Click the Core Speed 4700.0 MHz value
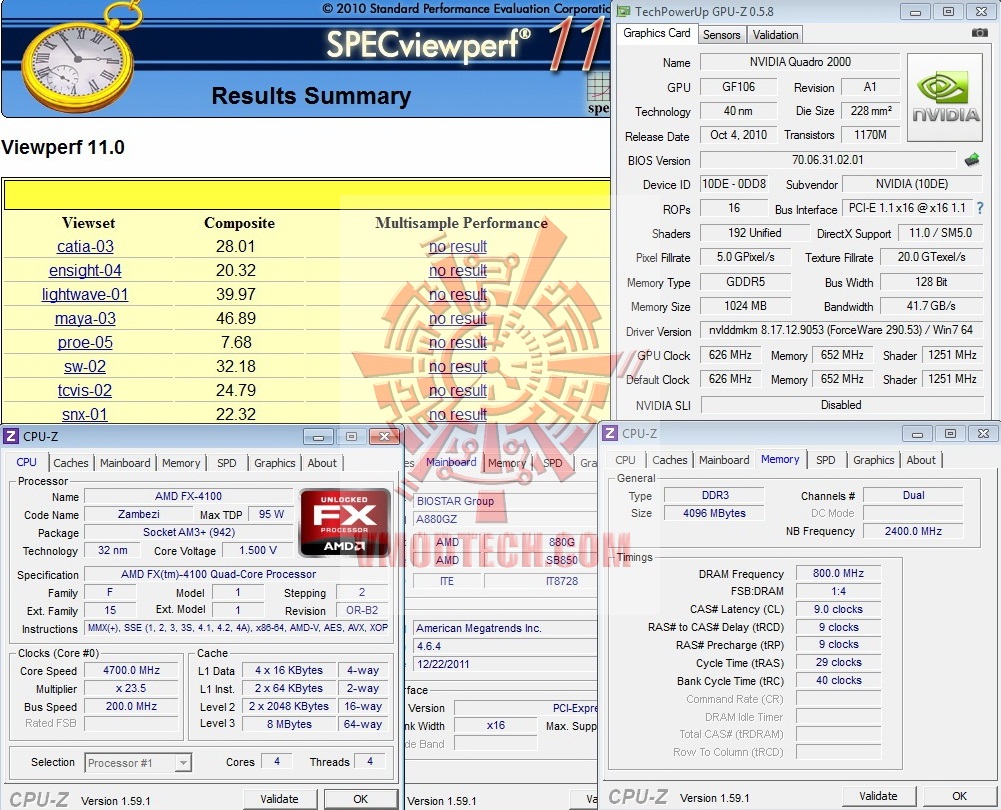 pyautogui.click(x=132, y=670)
